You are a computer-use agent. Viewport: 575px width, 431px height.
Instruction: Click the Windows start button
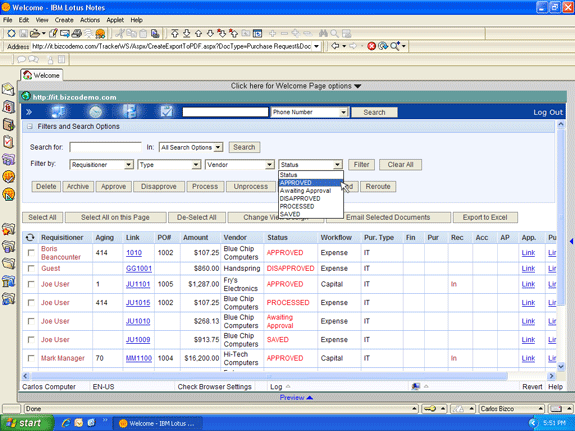(x=26, y=423)
